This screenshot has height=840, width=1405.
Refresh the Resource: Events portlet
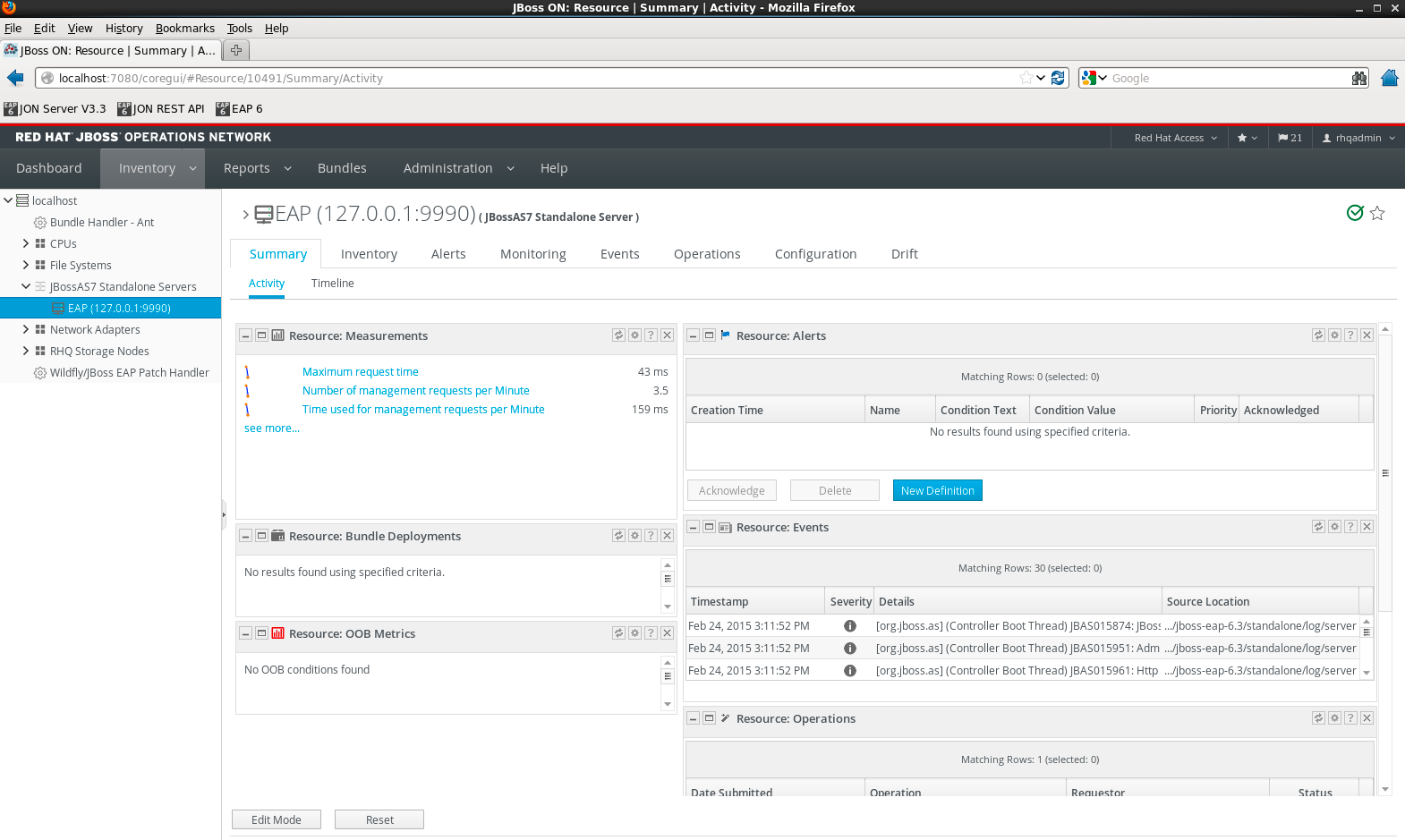[1318, 527]
